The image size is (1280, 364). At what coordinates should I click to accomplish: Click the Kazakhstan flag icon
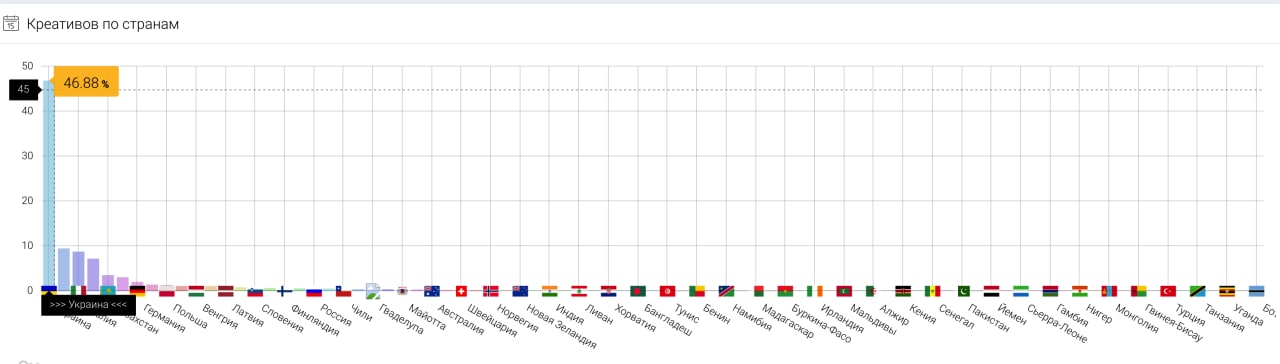tap(108, 291)
